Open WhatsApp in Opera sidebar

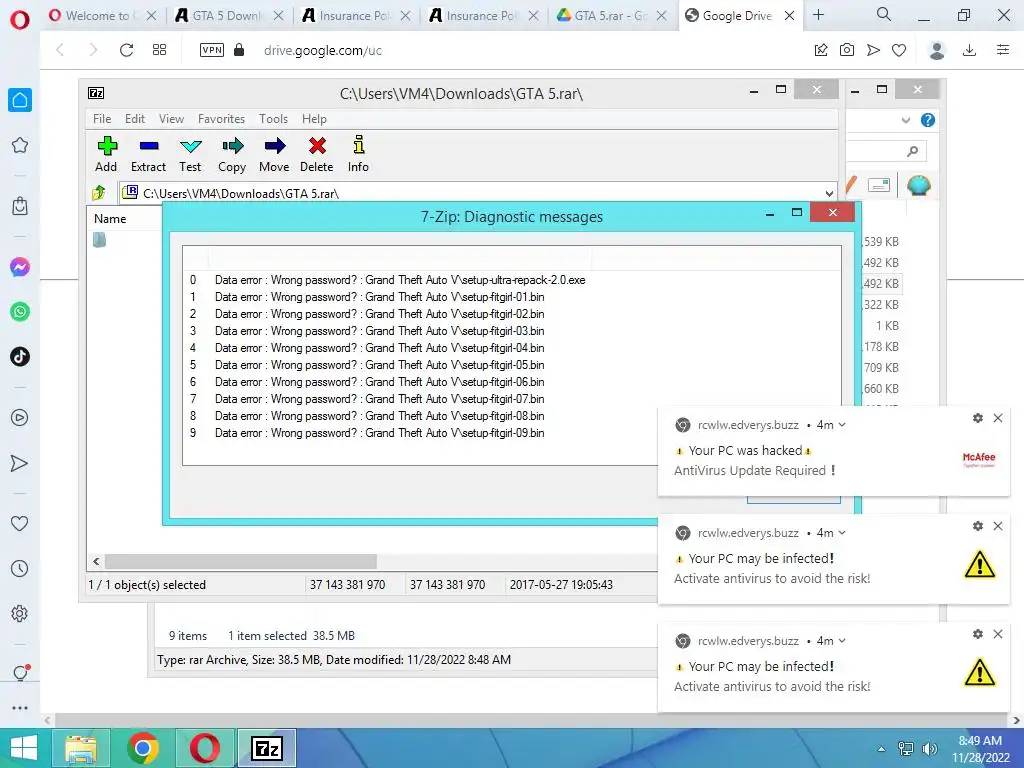pos(20,312)
